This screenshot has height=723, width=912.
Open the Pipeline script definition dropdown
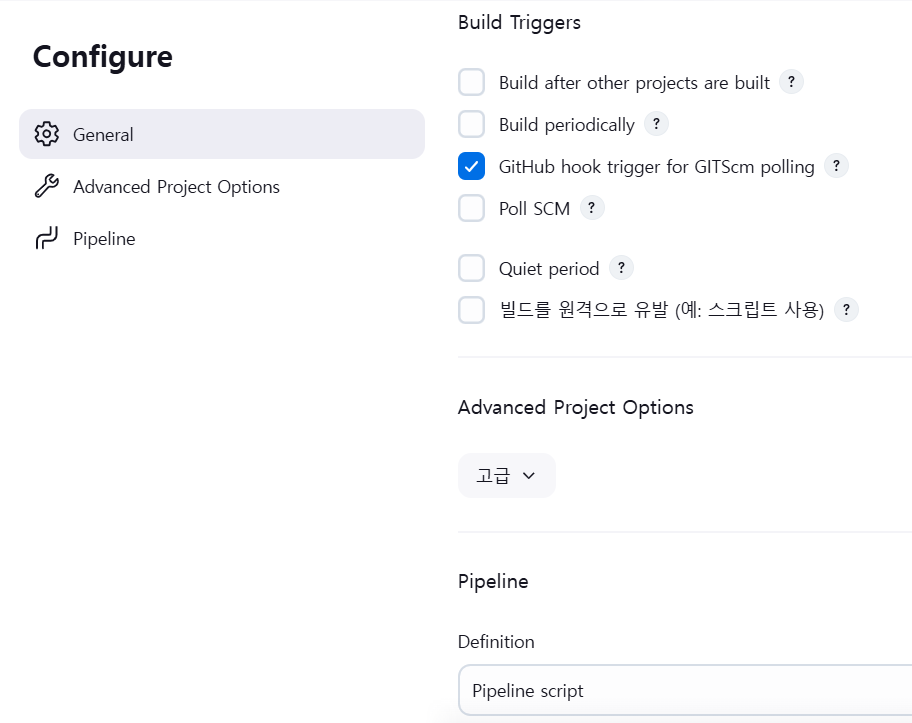click(x=685, y=690)
